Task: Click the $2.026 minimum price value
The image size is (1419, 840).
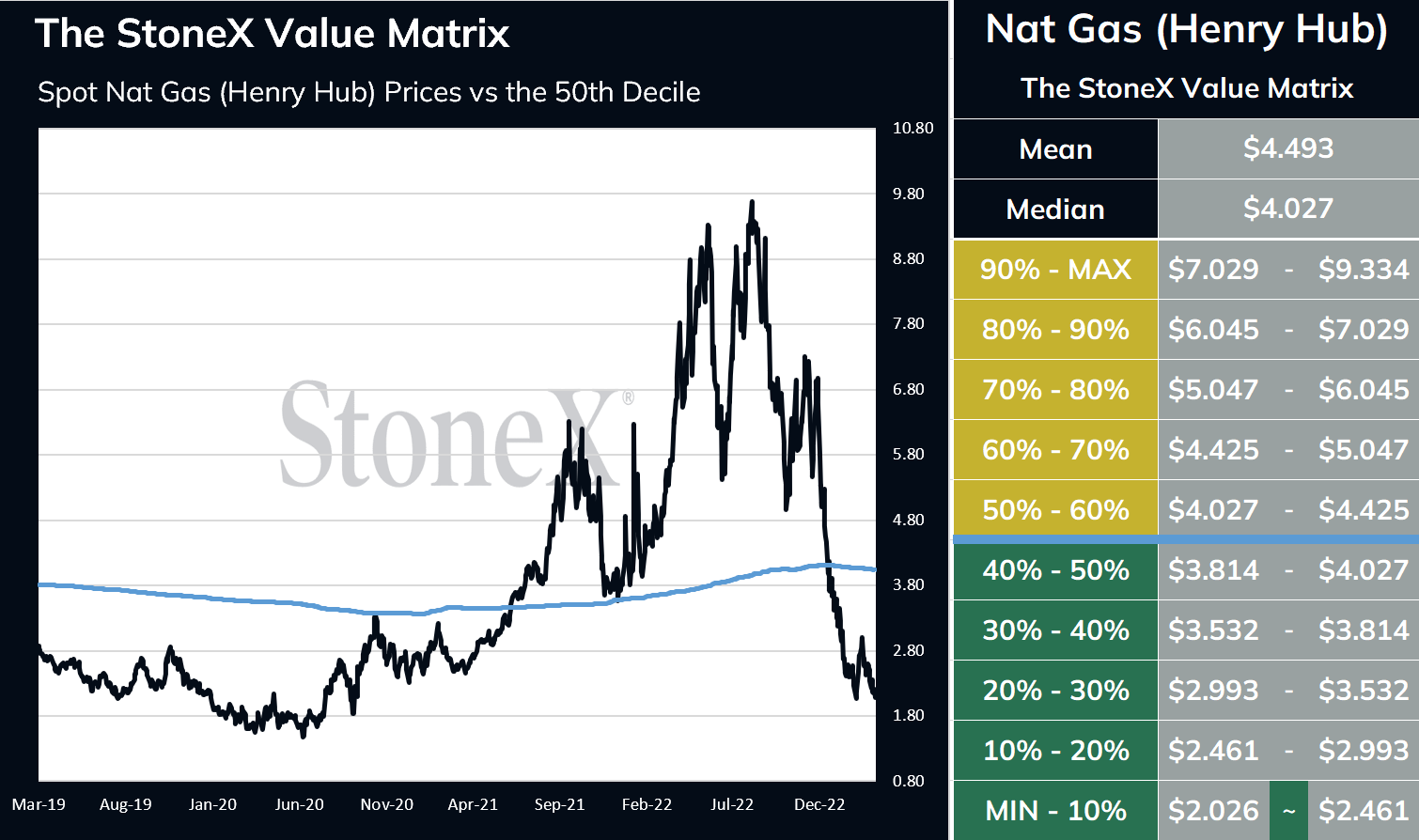Action: [1213, 810]
